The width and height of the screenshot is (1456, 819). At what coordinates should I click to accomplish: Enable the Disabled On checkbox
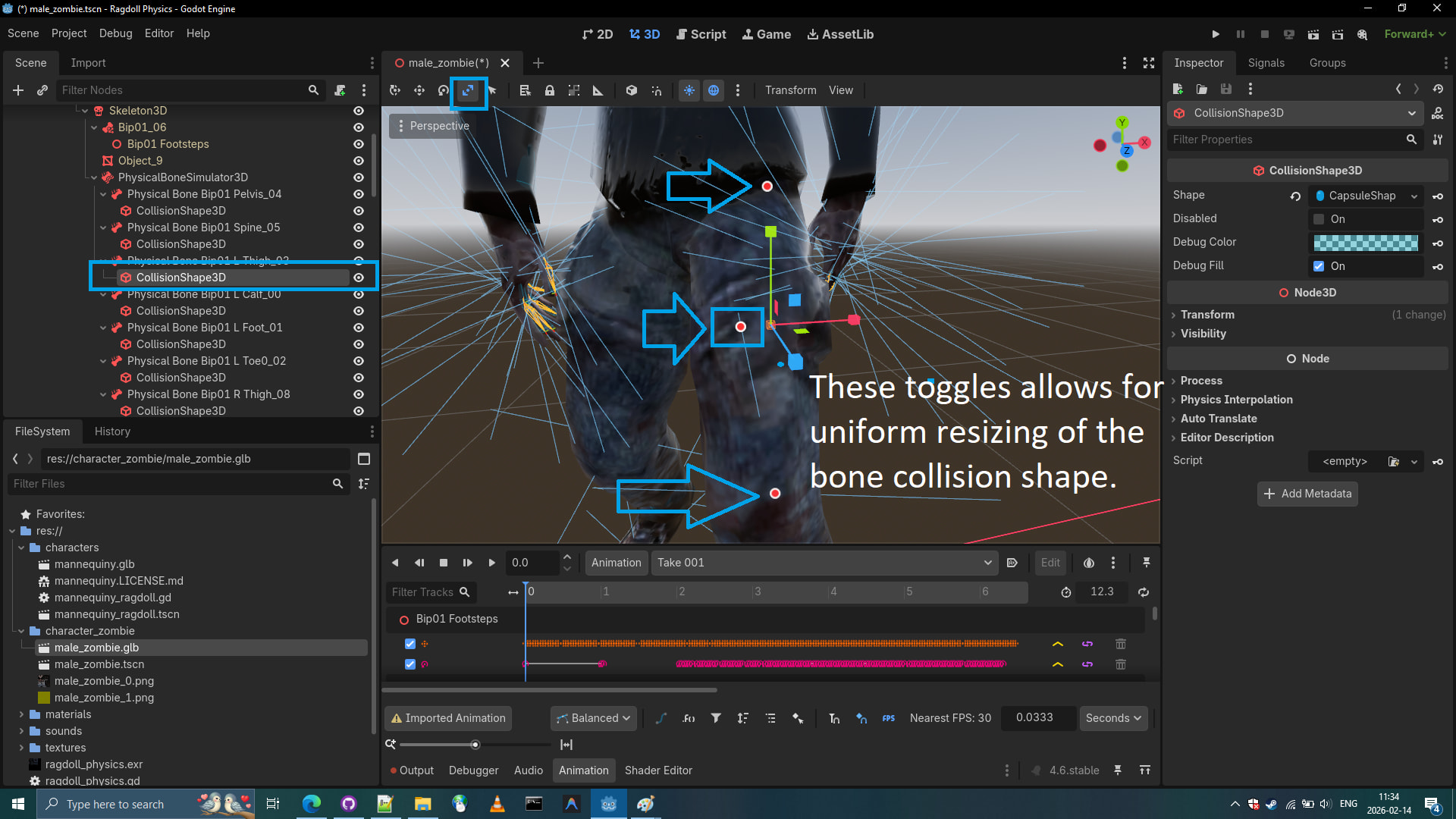point(1319,219)
